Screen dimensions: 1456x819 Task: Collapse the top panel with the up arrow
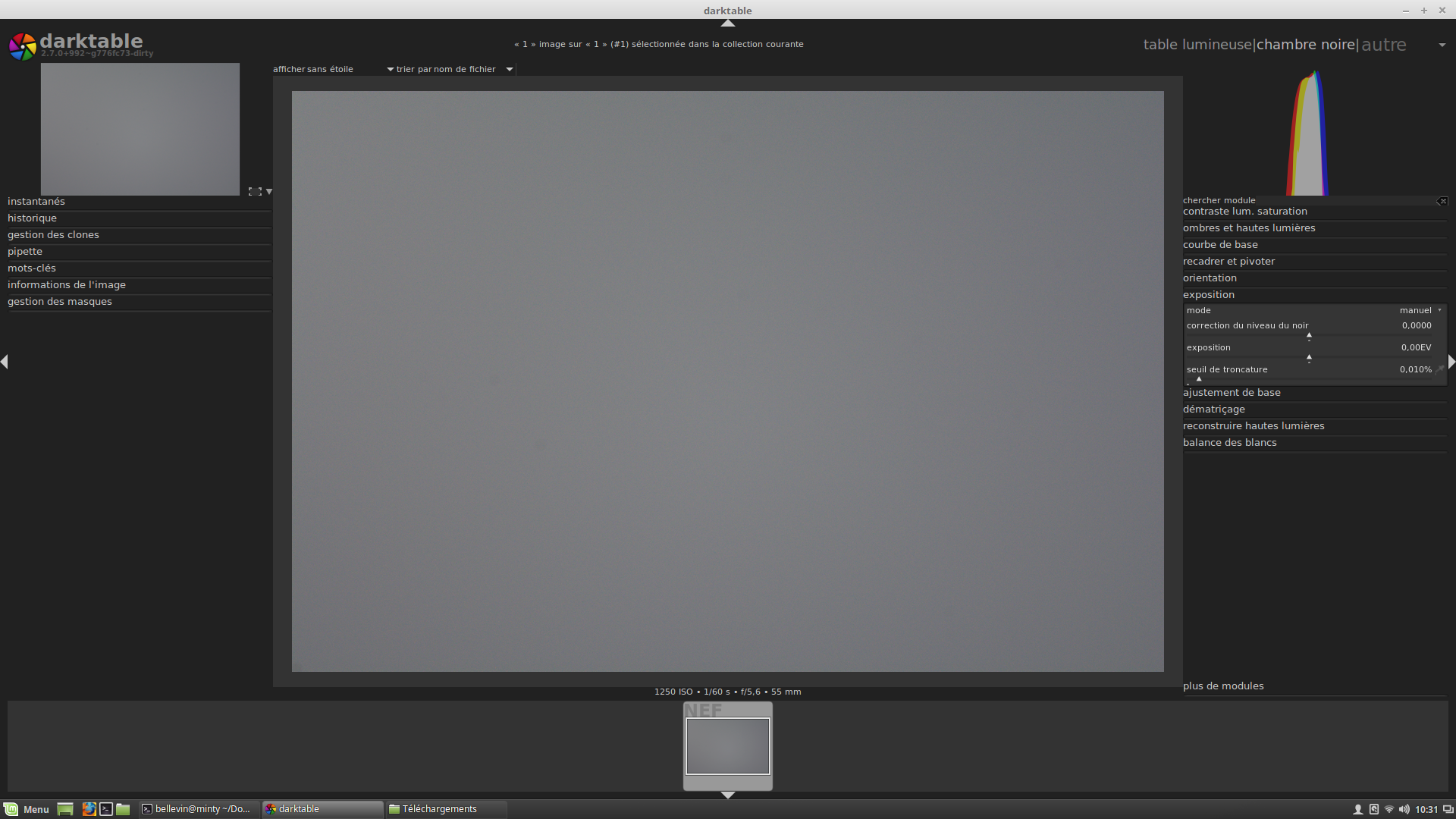(728, 24)
